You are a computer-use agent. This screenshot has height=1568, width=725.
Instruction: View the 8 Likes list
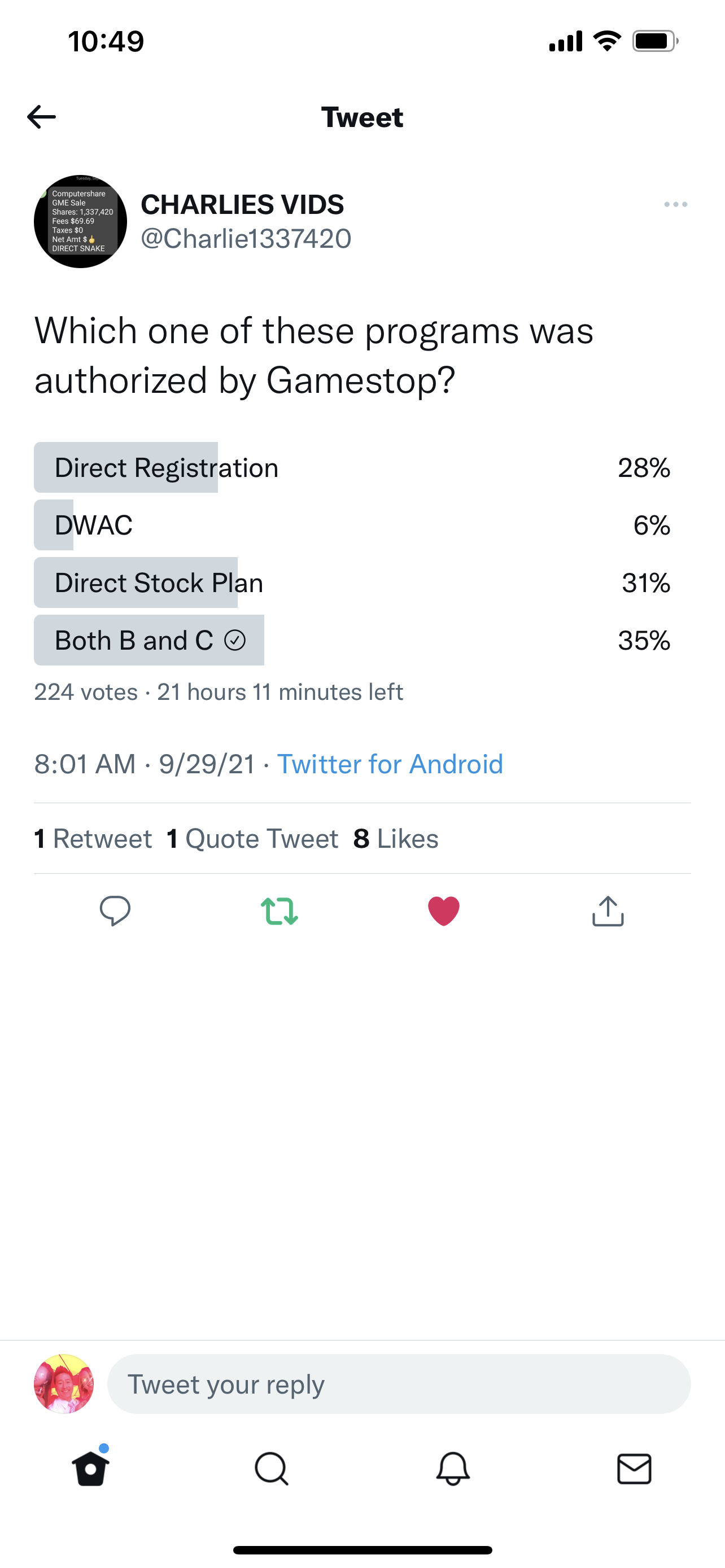coord(396,839)
